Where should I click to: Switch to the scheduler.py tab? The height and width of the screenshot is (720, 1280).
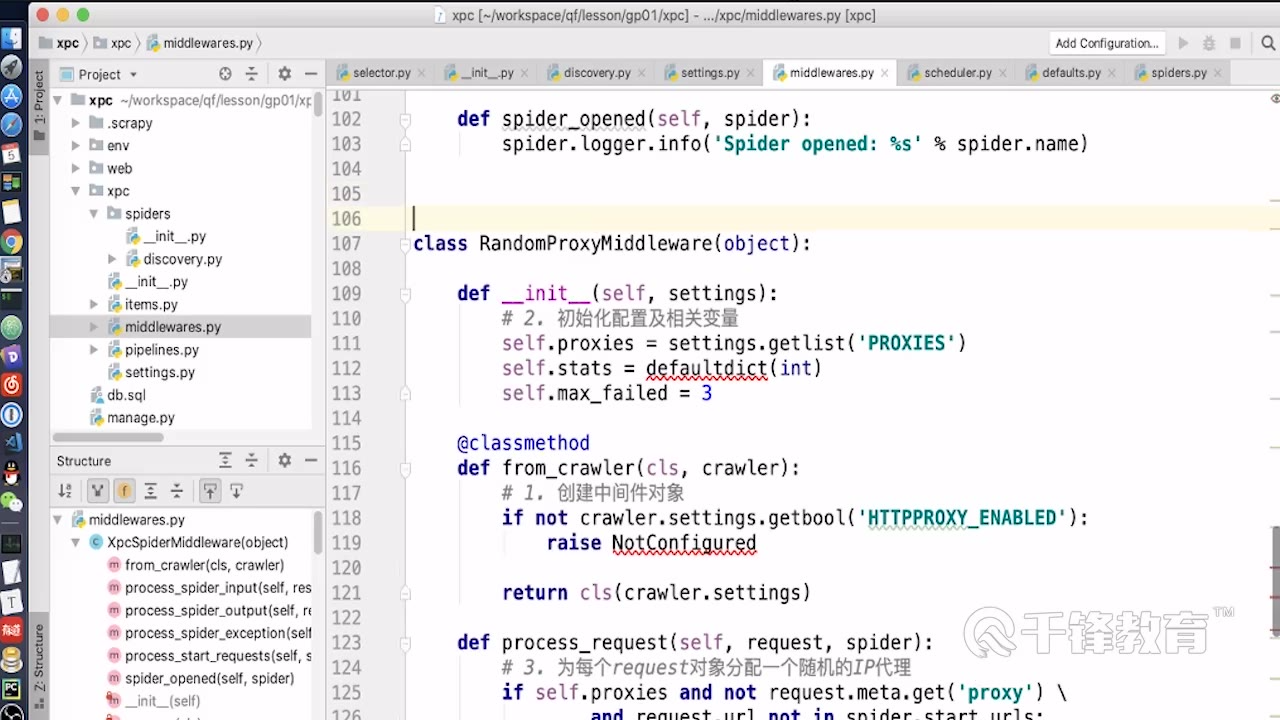point(957,73)
